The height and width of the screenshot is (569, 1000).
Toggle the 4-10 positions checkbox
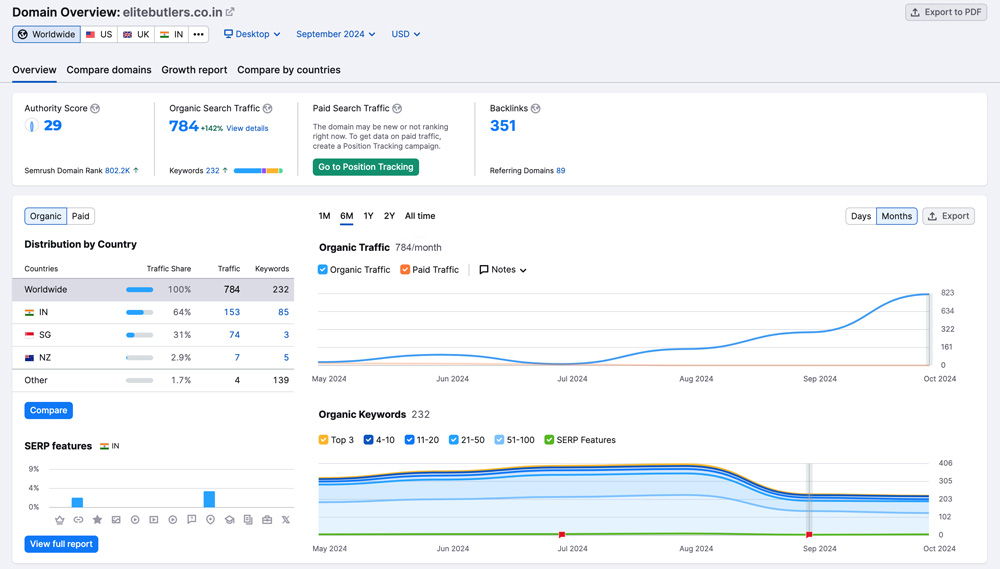[369, 440]
